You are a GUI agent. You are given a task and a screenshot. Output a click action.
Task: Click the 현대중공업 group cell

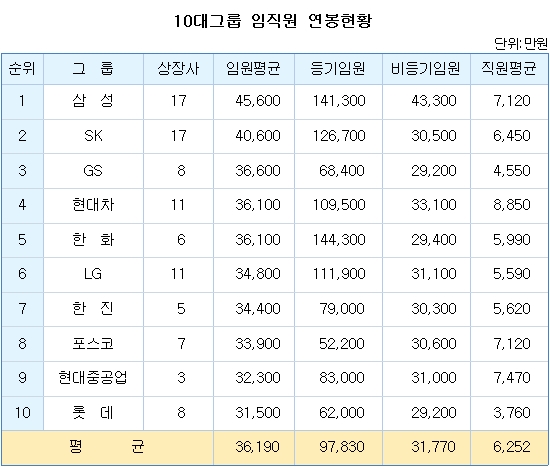[x=93, y=378]
